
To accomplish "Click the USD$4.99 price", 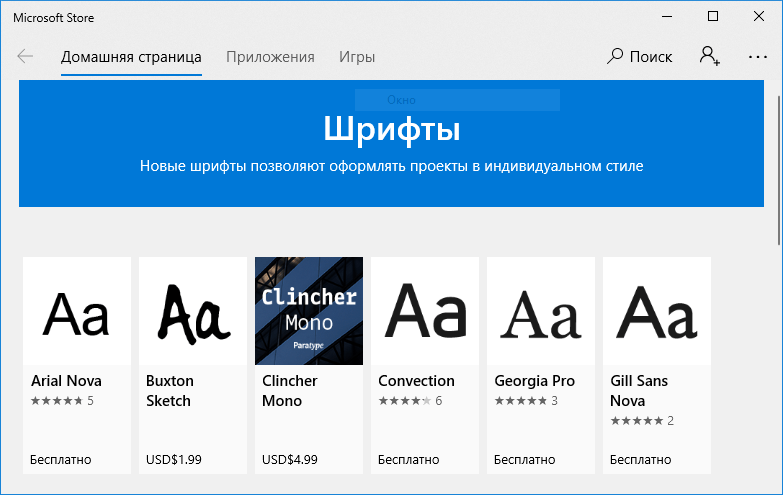I will point(290,460).
